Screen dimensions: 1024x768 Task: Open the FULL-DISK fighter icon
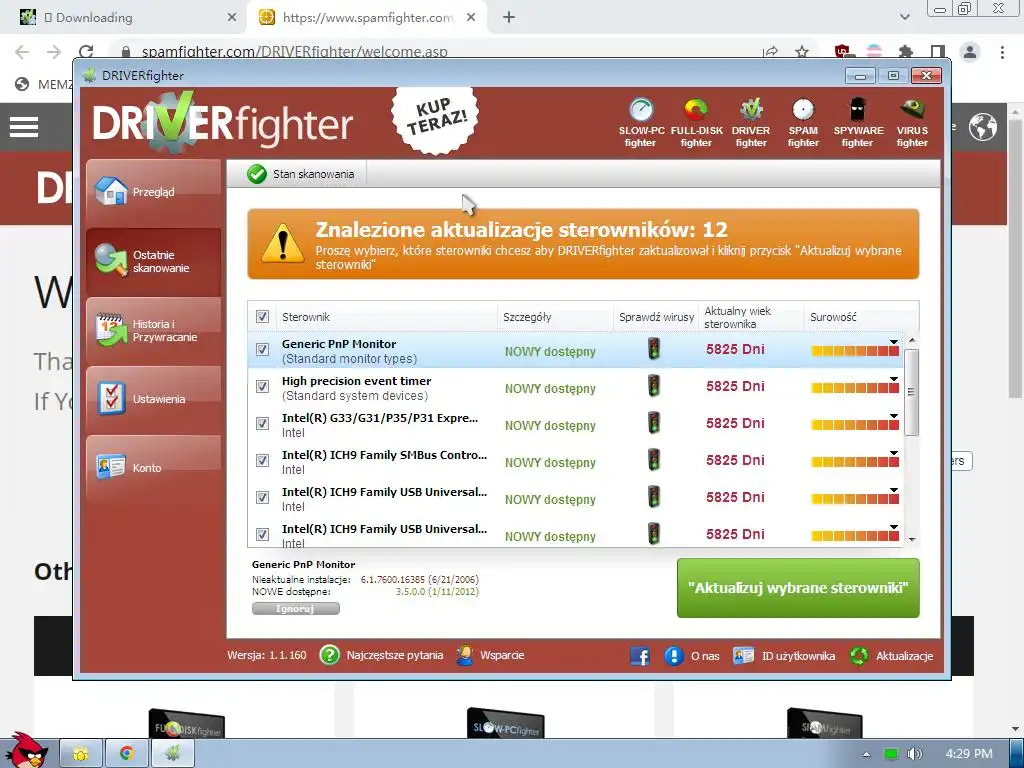coord(696,123)
